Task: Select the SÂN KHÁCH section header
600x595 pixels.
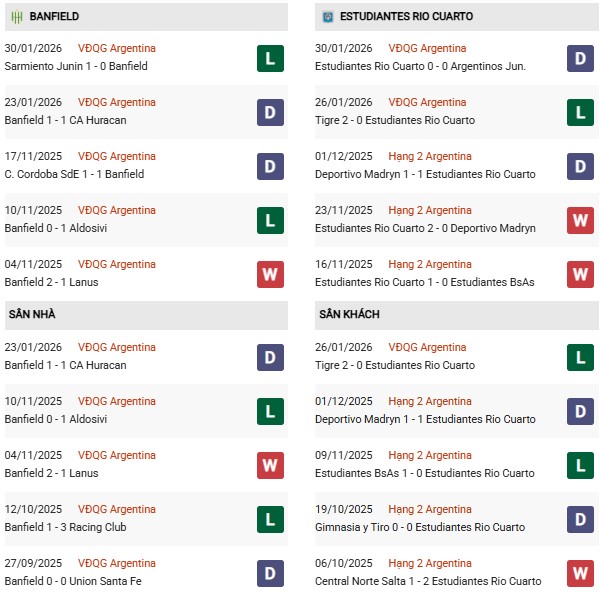Action: [349, 314]
